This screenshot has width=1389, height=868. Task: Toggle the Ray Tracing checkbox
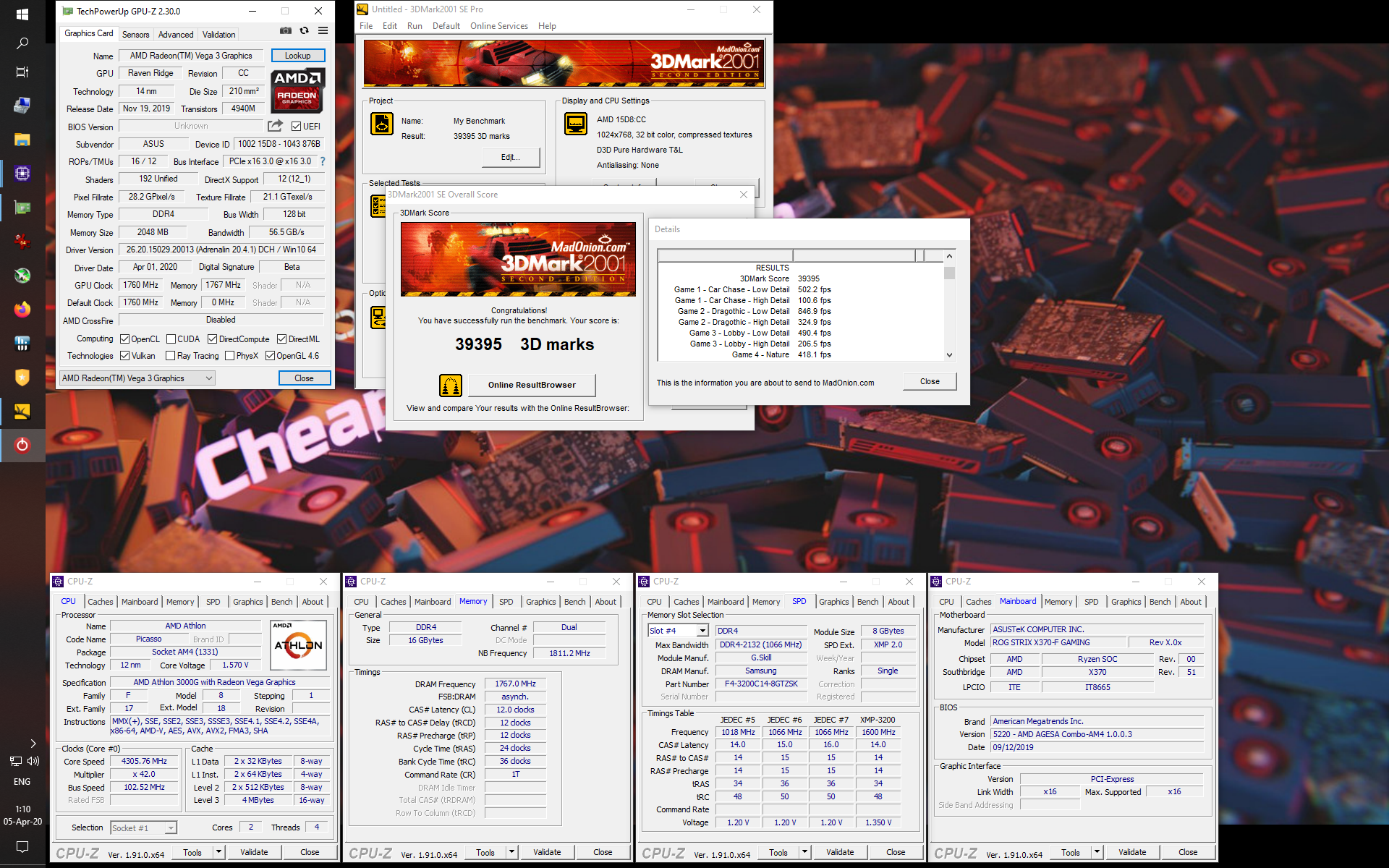click(x=170, y=356)
